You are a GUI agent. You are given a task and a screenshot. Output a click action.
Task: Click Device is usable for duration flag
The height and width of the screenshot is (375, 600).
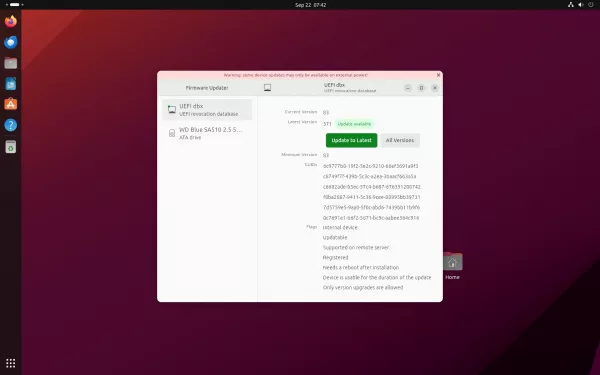pos(377,277)
